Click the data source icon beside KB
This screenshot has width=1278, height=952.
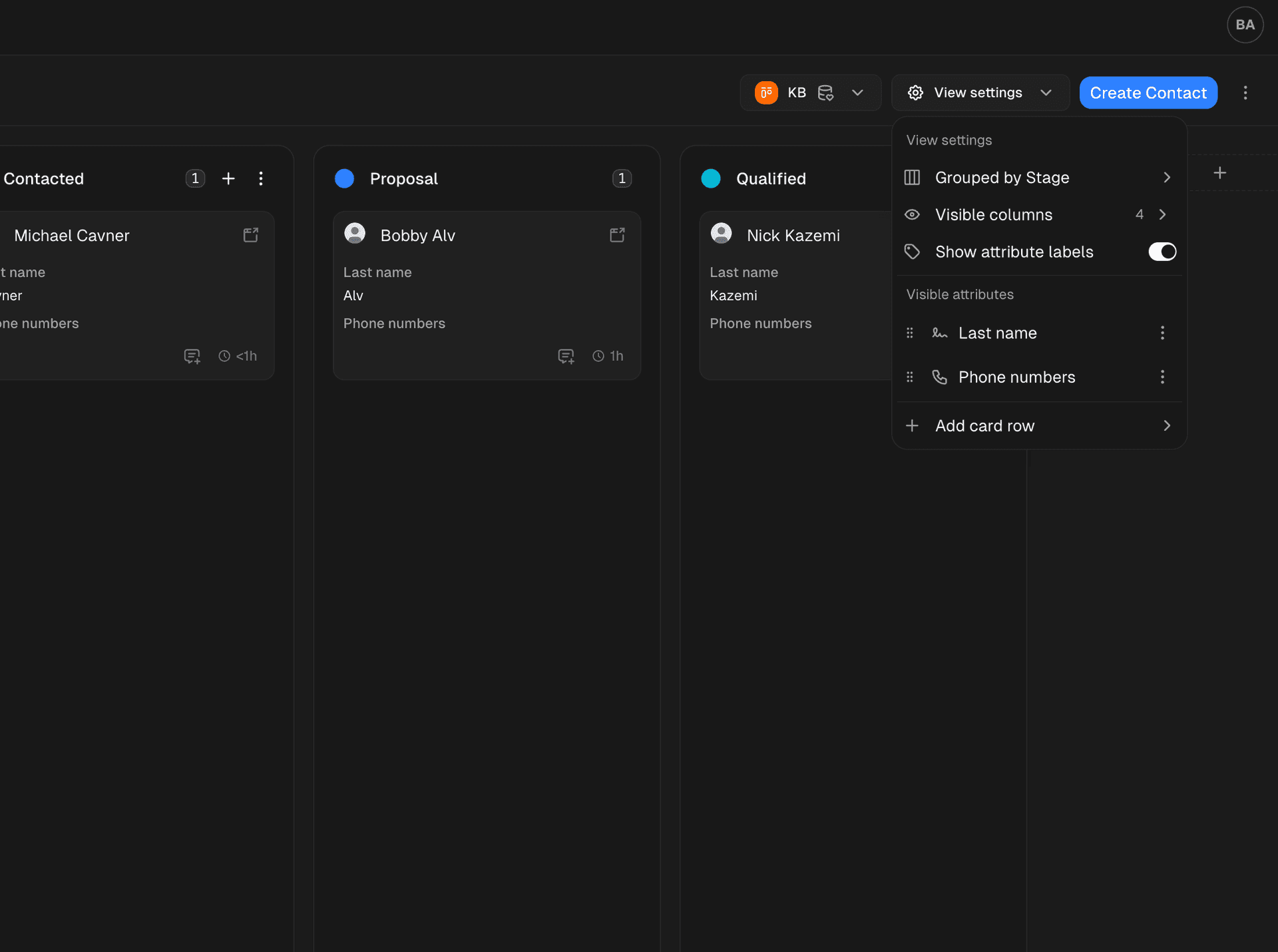click(825, 93)
